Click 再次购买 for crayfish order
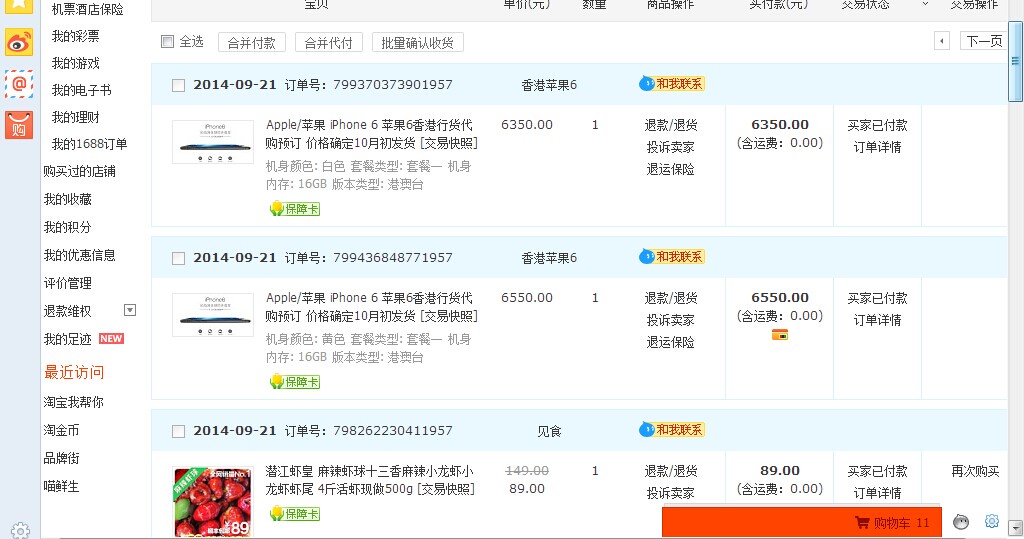Screen dimensions: 1024x539 pos(975,471)
